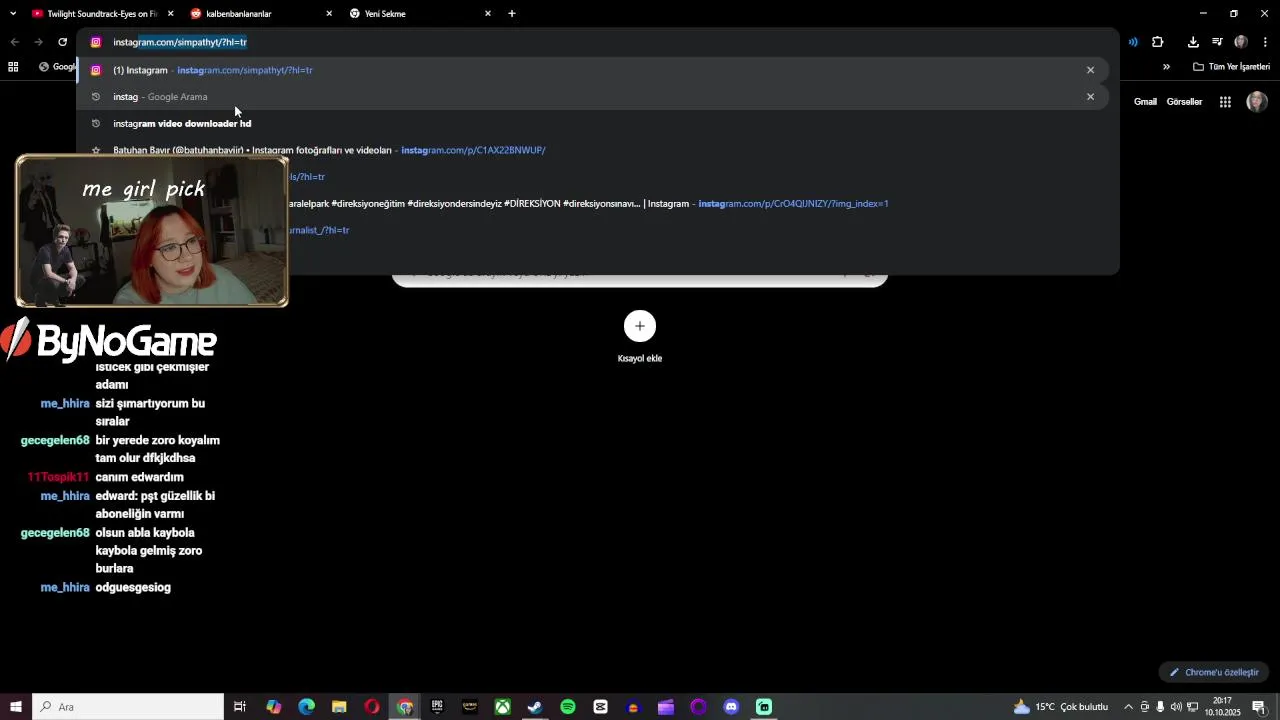Screen dimensions: 1280x720
Task: Select the direksiyon Instagram post suggestion
Action: pos(592,204)
